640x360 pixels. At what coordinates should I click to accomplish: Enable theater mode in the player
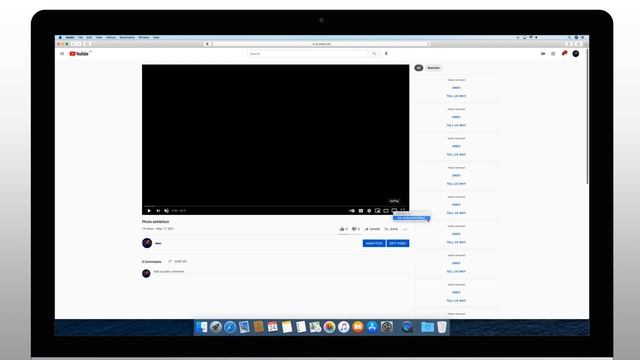tap(386, 211)
